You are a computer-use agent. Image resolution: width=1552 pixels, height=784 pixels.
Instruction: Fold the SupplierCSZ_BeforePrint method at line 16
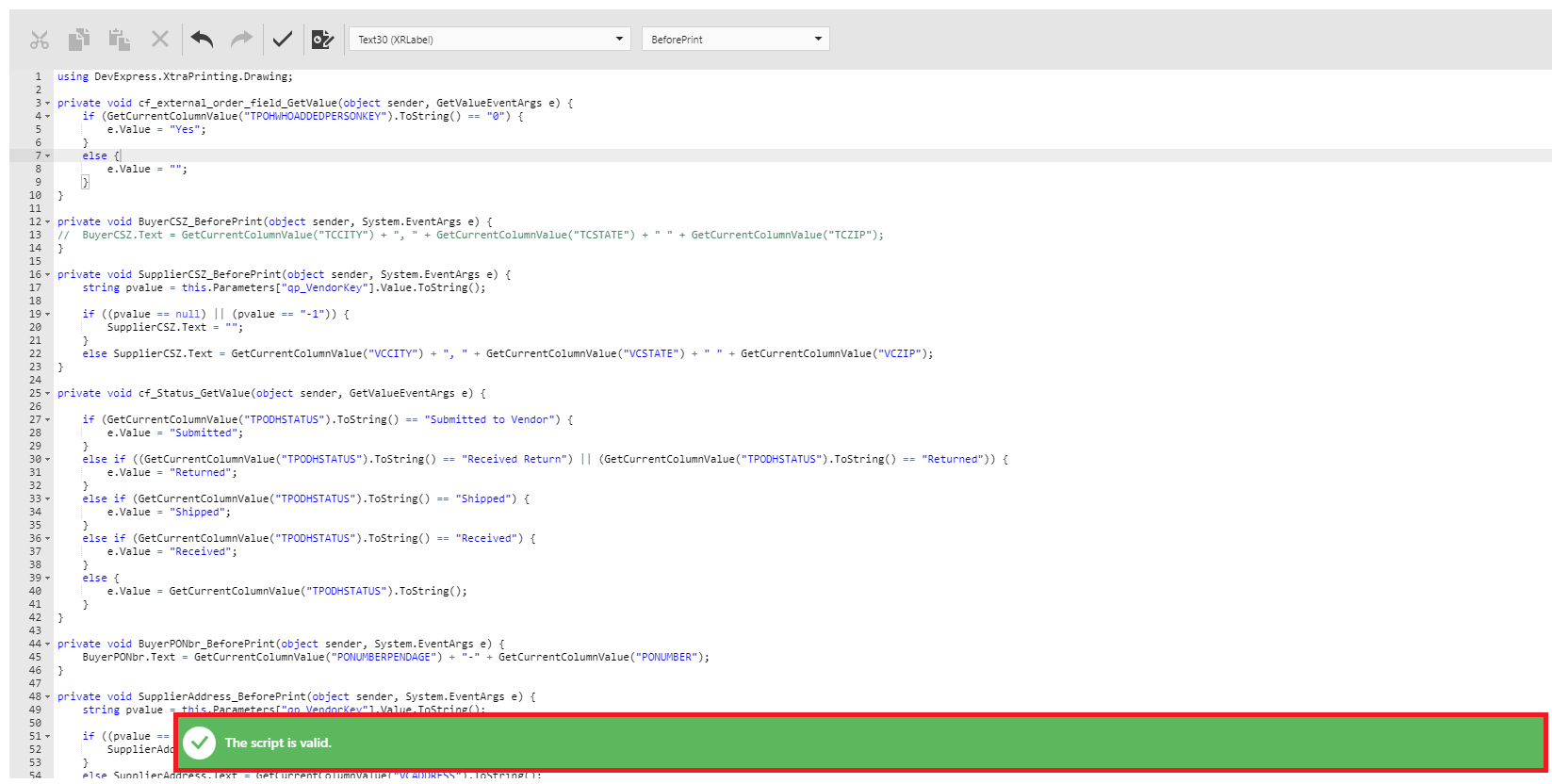(48, 275)
